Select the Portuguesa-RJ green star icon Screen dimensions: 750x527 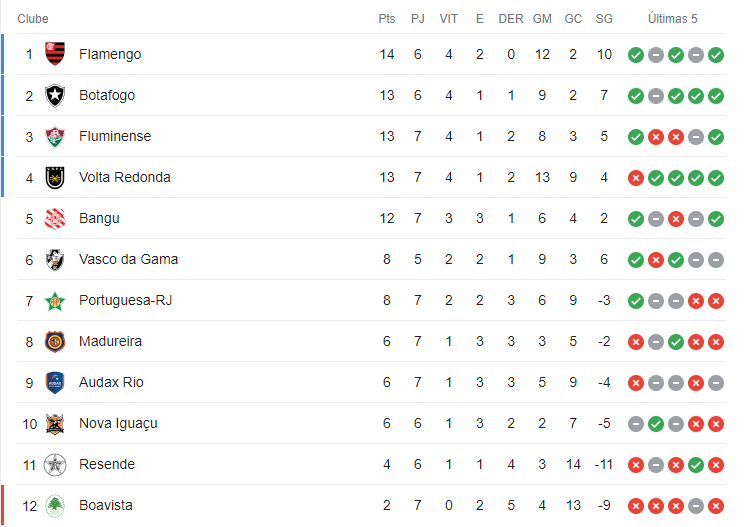click(55, 301)
